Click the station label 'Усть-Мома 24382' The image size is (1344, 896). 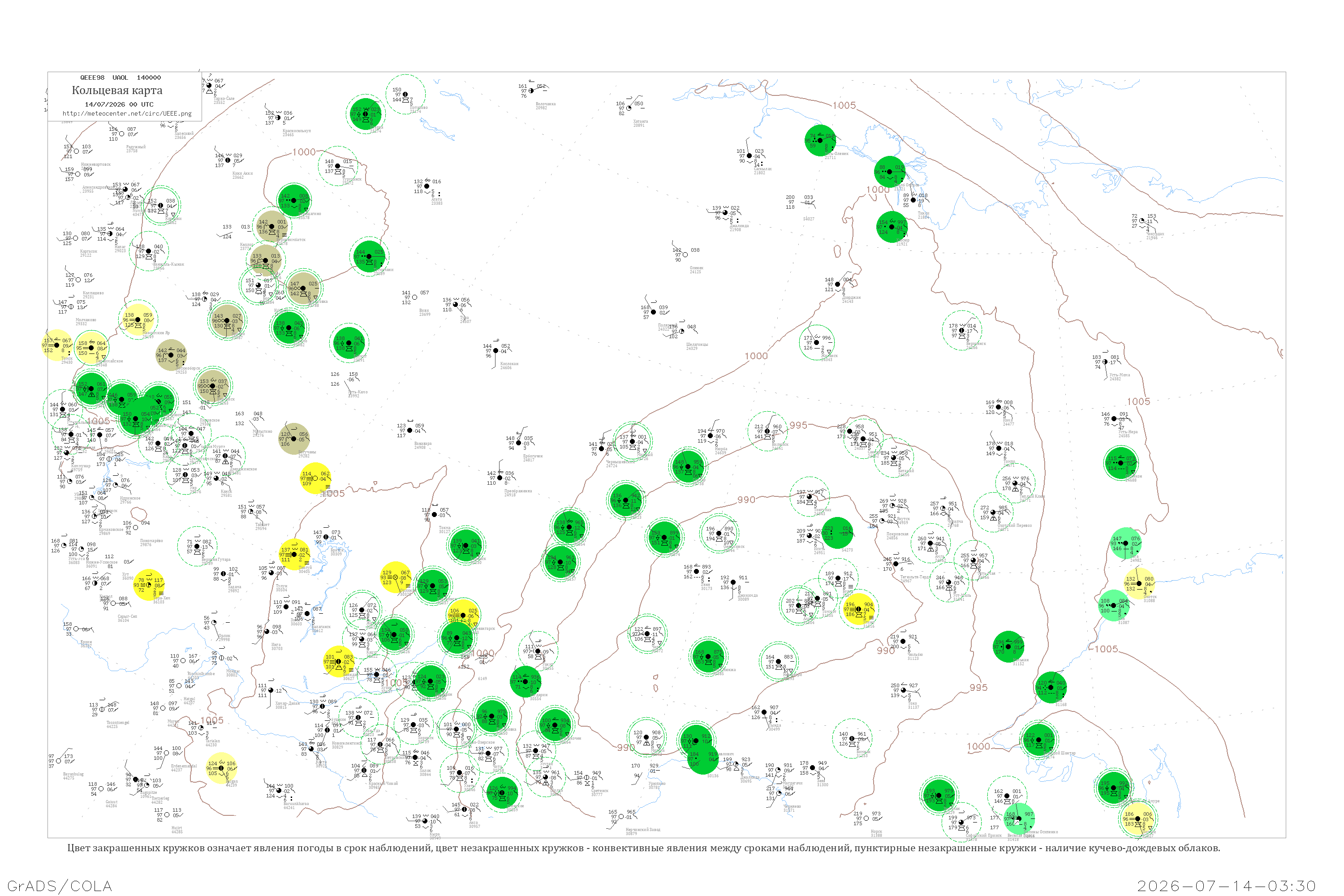tap(1120, 377)
